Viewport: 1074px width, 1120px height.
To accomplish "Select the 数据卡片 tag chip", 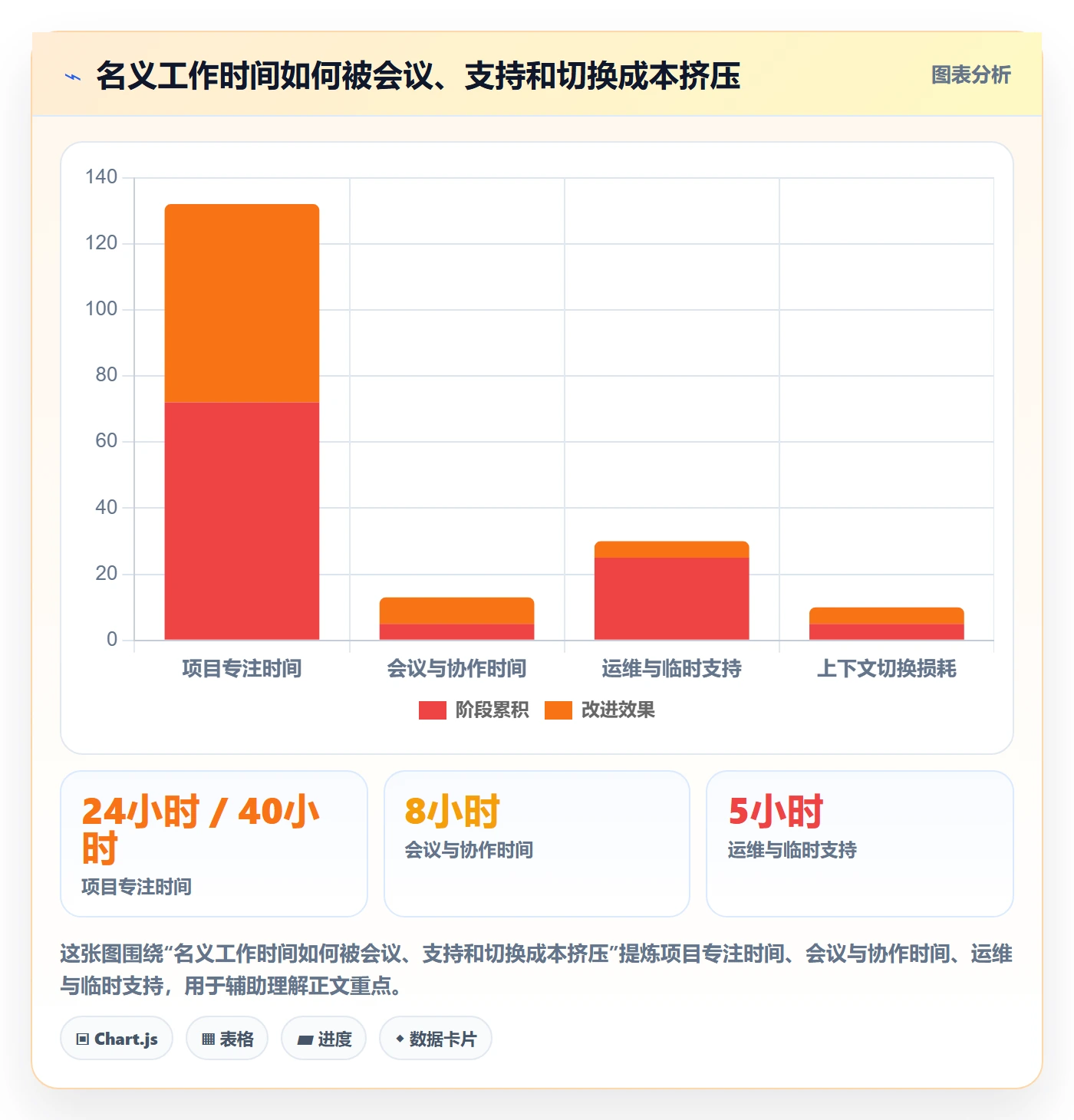I will [436, 1039].
